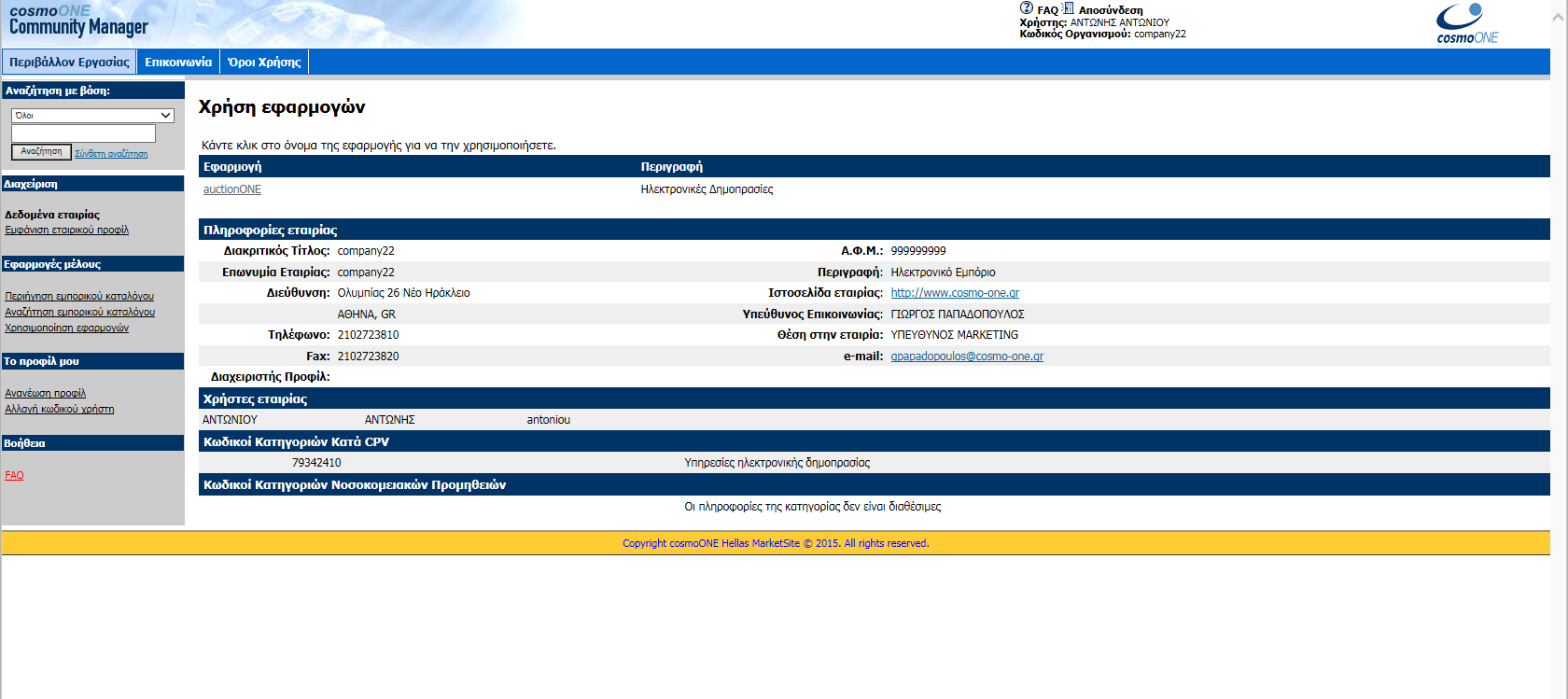
Task: Click the ΑΝΤΩΝΙΟΥ surname in users row
Action: tap(230, 420)
